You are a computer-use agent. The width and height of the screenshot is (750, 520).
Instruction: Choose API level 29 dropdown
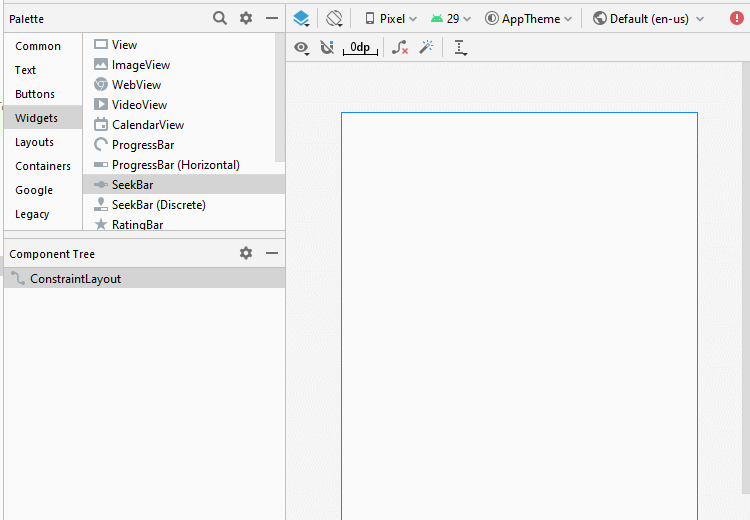[x=451, y=19]
